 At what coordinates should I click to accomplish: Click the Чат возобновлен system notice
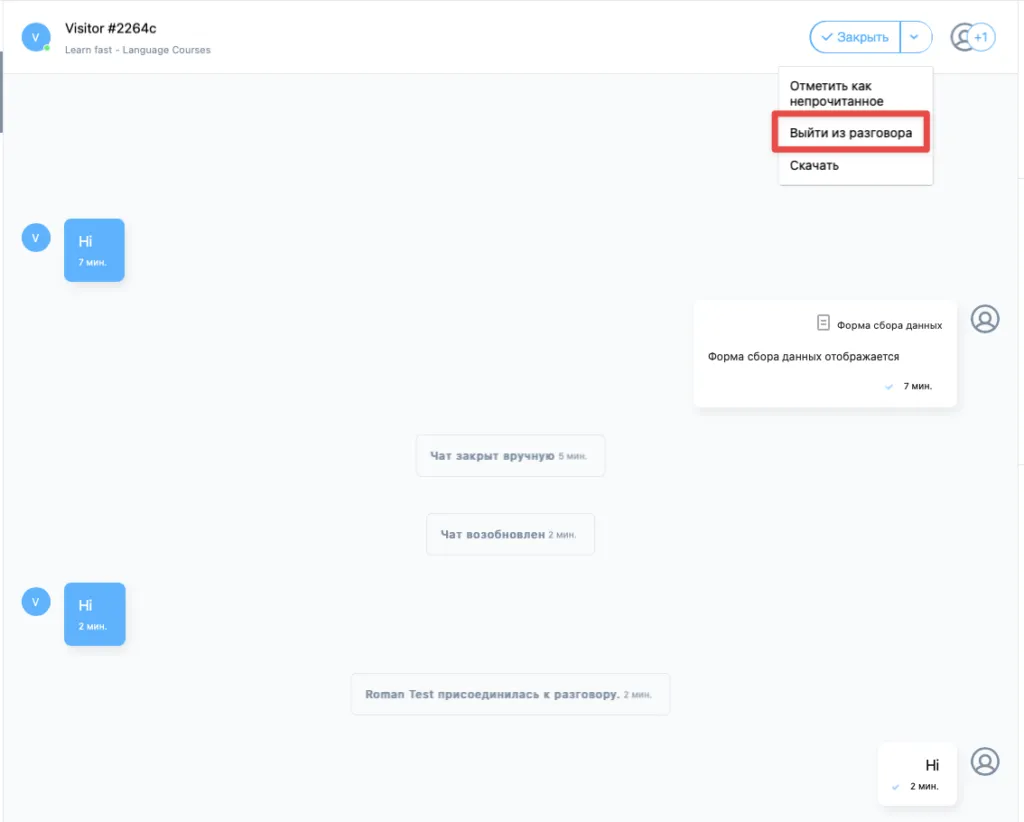pyautogui.click(x=510, y=534)
